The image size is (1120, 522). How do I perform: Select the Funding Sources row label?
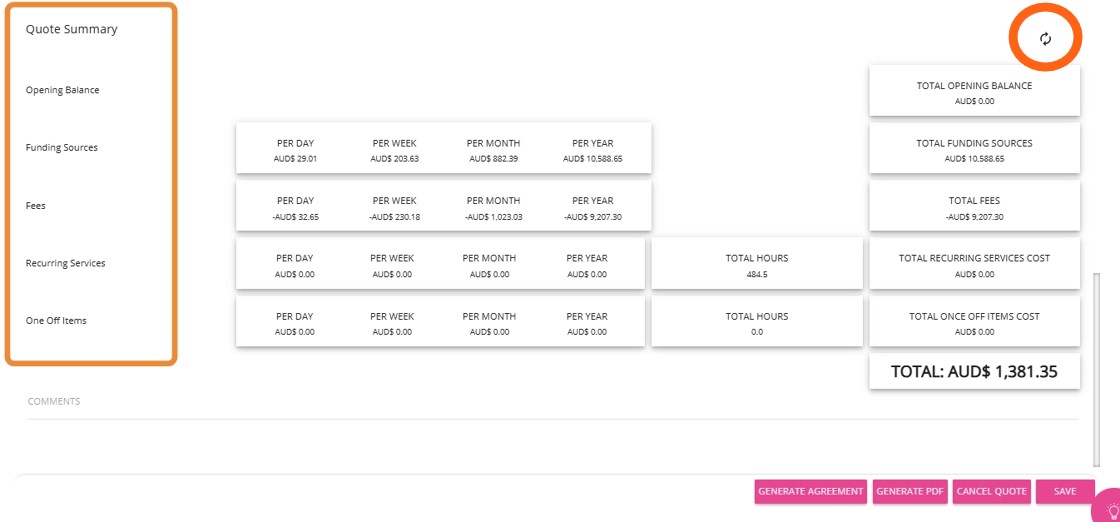[x=61, y=148]
